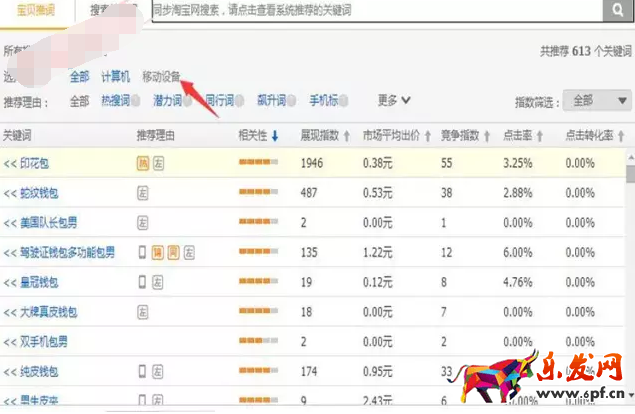Click the phone icon on 纯皮钱包 row
The height and width of the screenshot is (414, 635).
[142, 371]
